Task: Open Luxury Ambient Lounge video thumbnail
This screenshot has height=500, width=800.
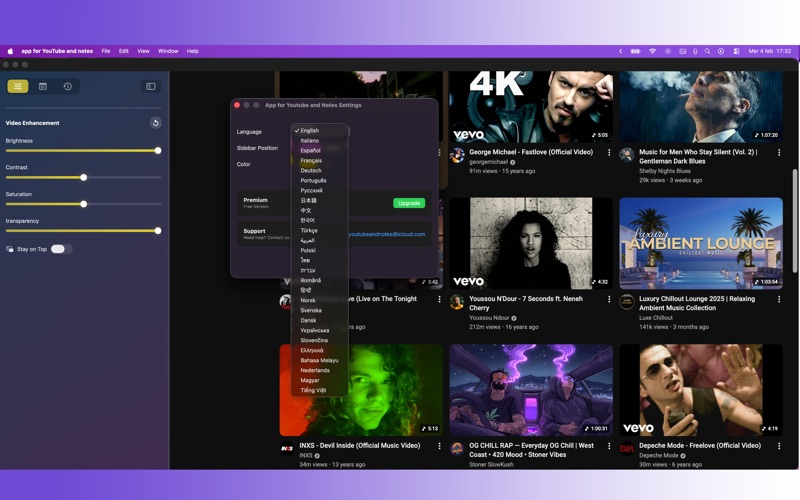Action: click(x=701, y=243)
